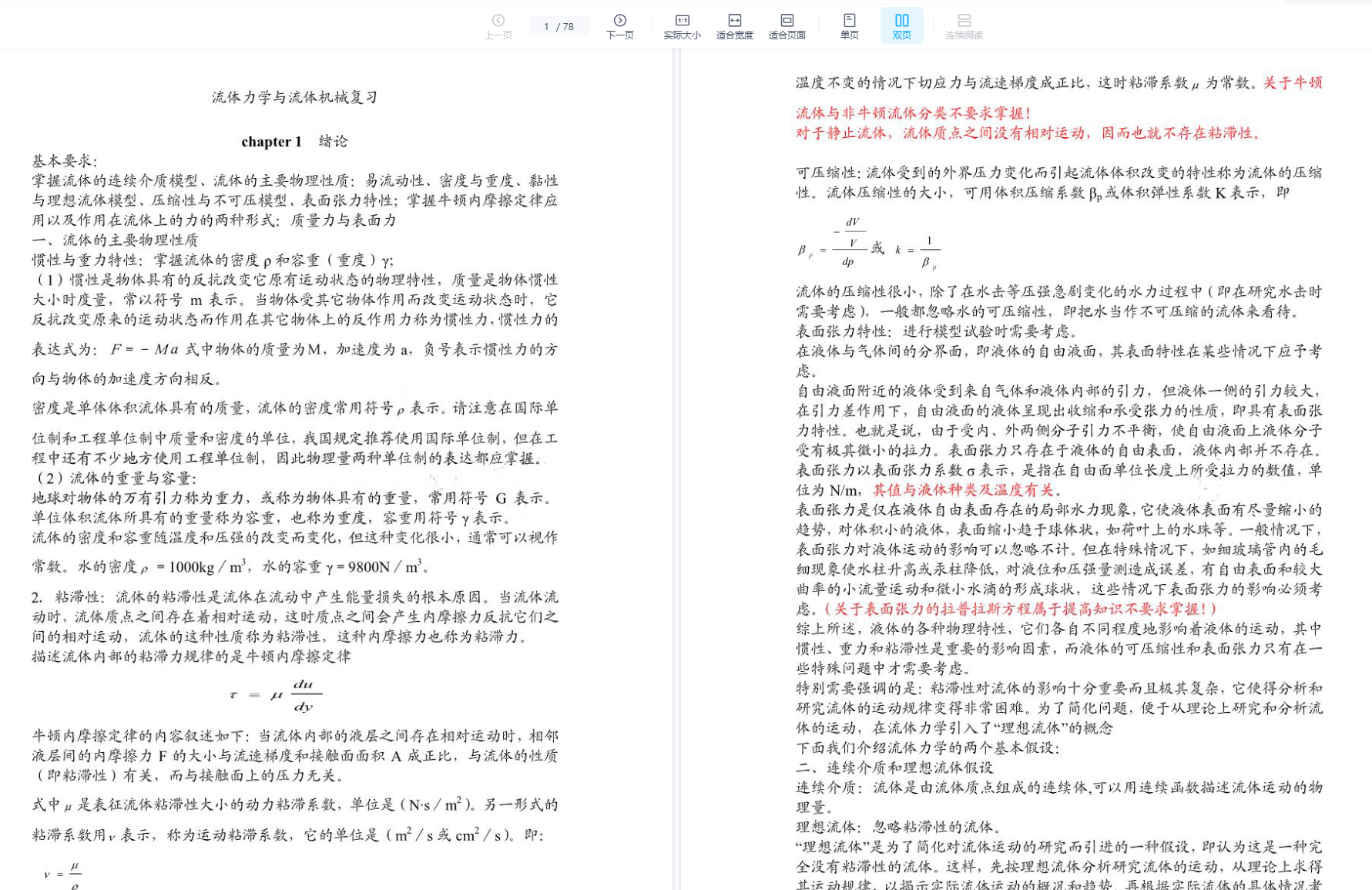Click the 'chapter 1 绪论' heading
This screenshot has height=890, width=1372.
294,141
